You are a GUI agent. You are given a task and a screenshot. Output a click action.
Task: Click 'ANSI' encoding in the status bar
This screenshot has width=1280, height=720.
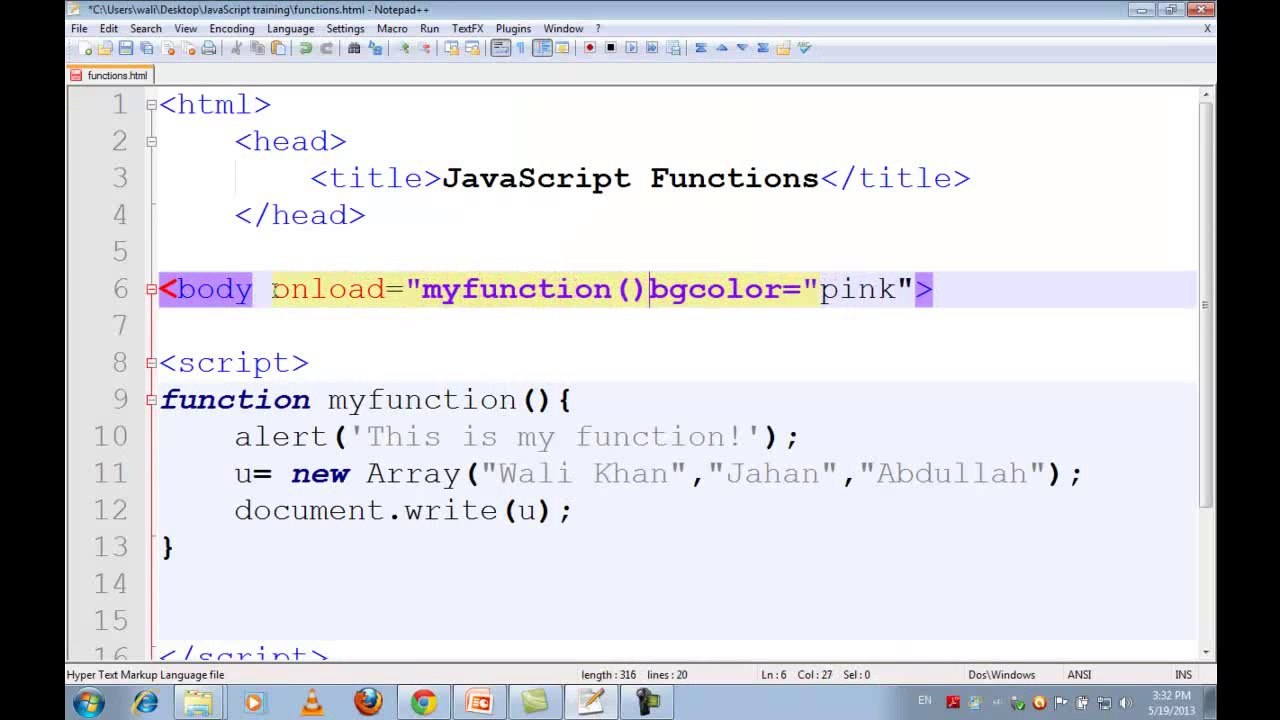[1079, 675]
